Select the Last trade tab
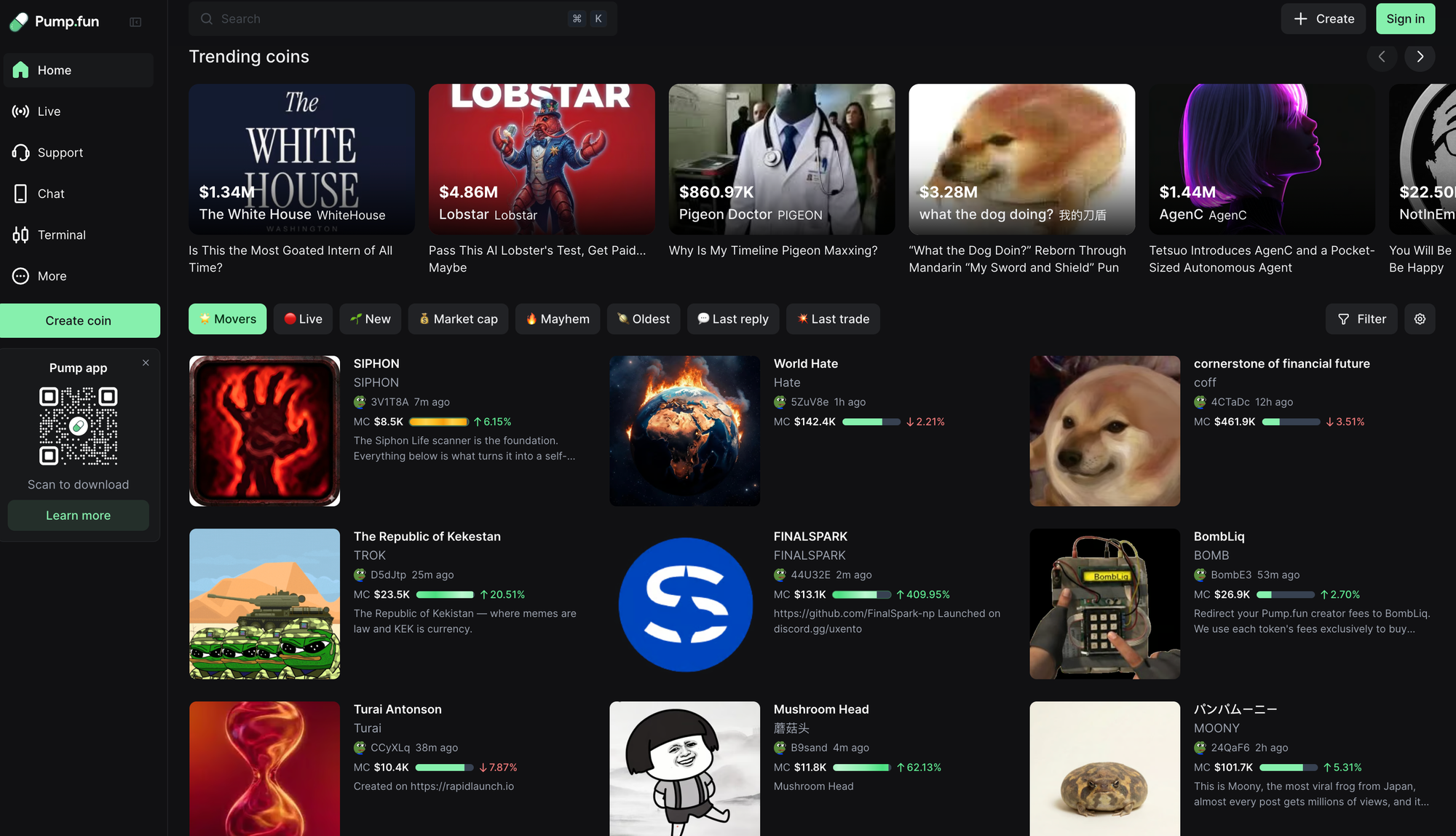 [832, 319]
